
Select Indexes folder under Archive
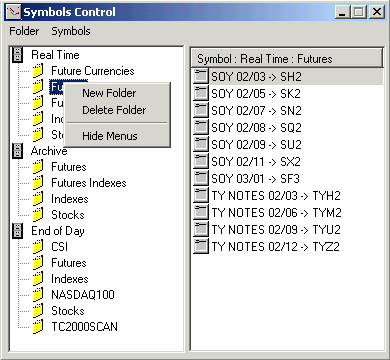coord(70,199)
